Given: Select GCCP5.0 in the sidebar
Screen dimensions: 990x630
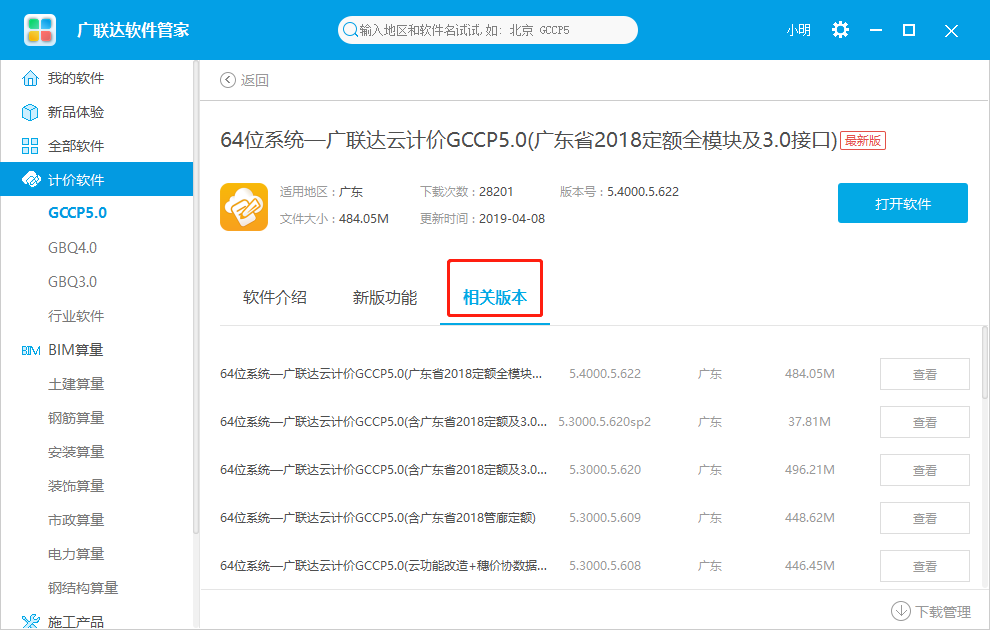Looking at the screenshot, I should point(78,213).
